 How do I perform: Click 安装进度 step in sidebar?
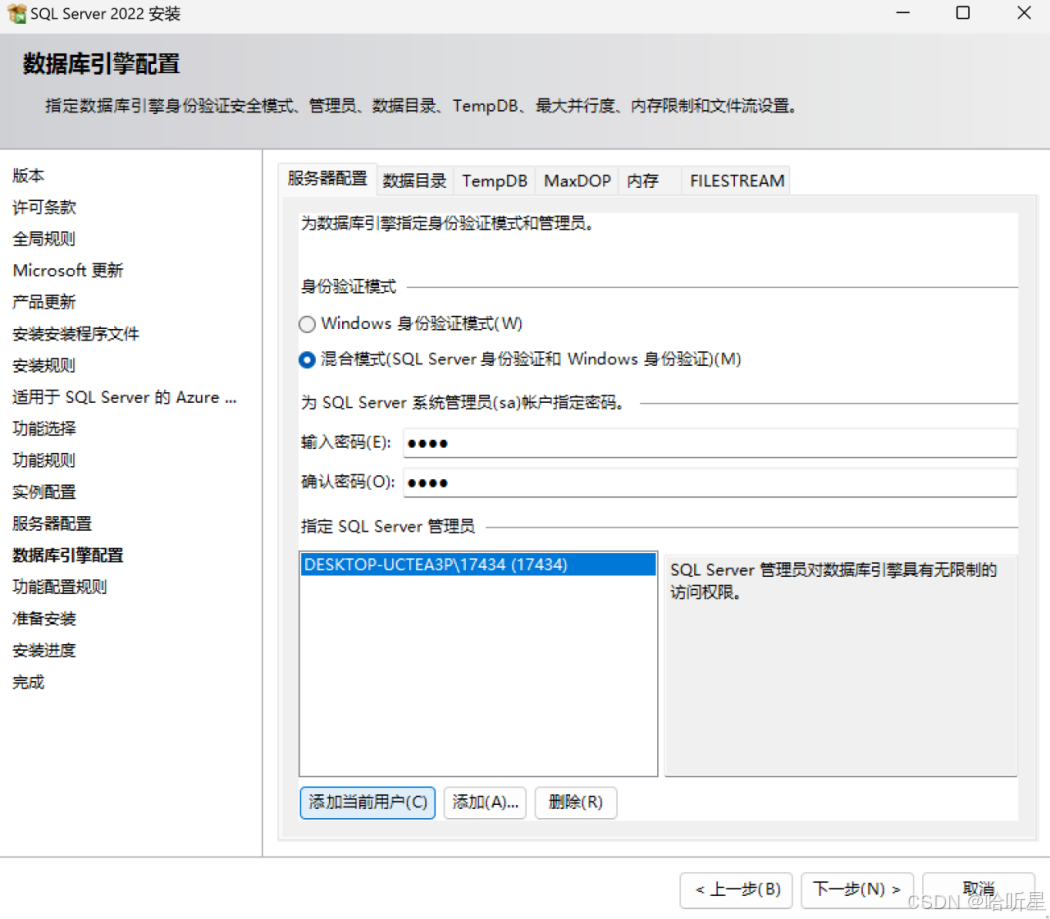click(x=44, y=650)
